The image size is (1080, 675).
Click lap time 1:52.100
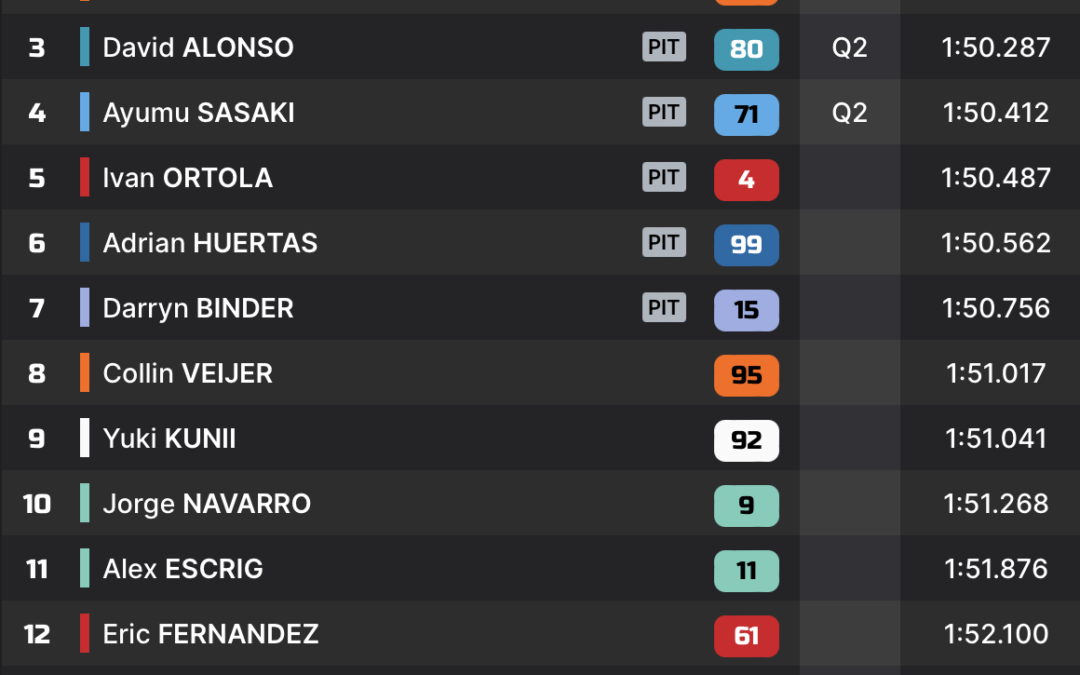click(x=996, y=634)
